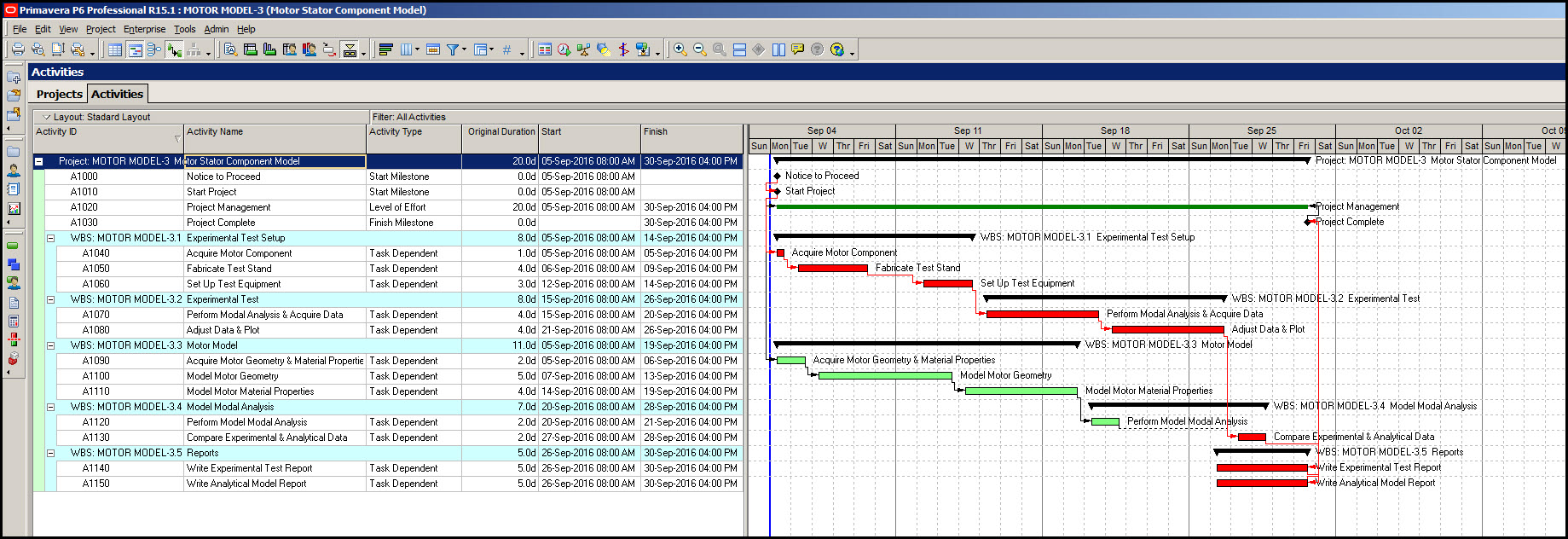Click Activity Type column header
This screenshot has height=539, width=1568.
pos(414,138)
